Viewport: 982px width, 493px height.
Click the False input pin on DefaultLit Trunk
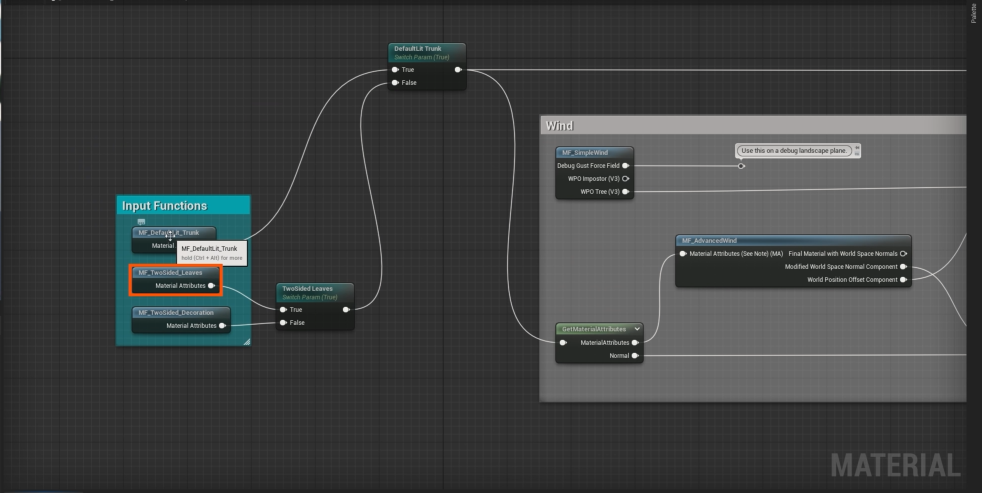(395, 83)
